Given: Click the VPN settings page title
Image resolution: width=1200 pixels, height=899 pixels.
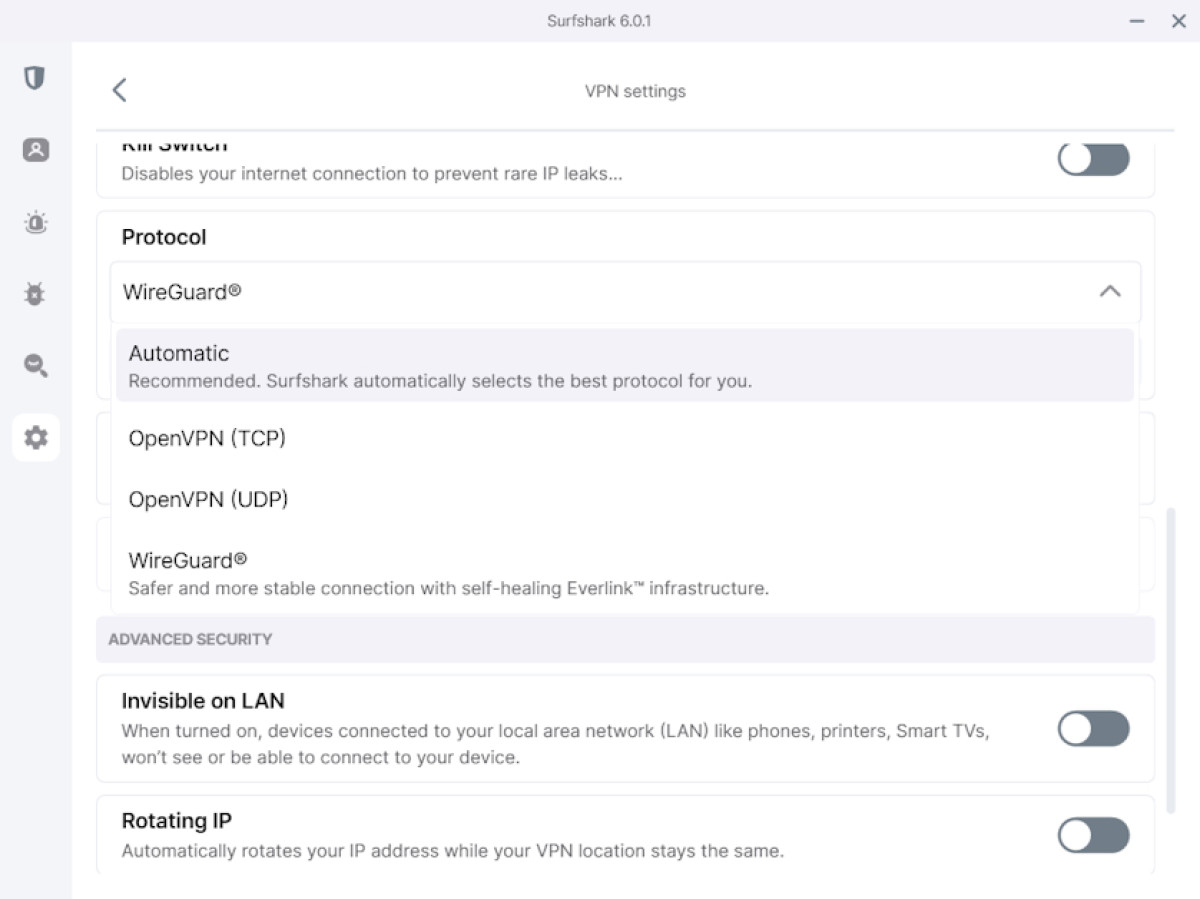Looking at the screenshot, I should [635, 91].
